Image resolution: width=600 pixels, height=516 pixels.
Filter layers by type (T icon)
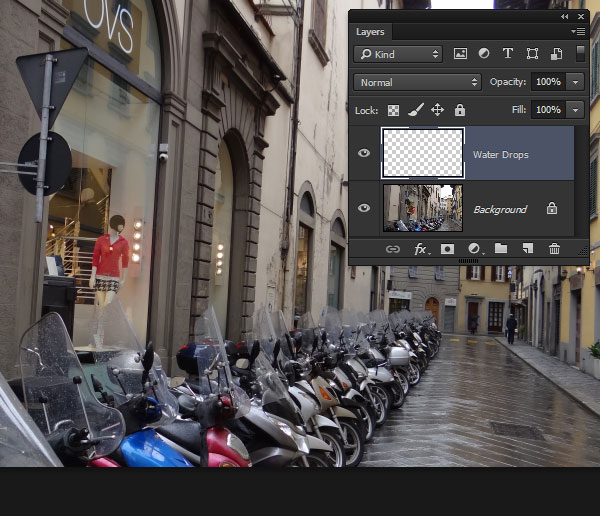tap(507, 54)
